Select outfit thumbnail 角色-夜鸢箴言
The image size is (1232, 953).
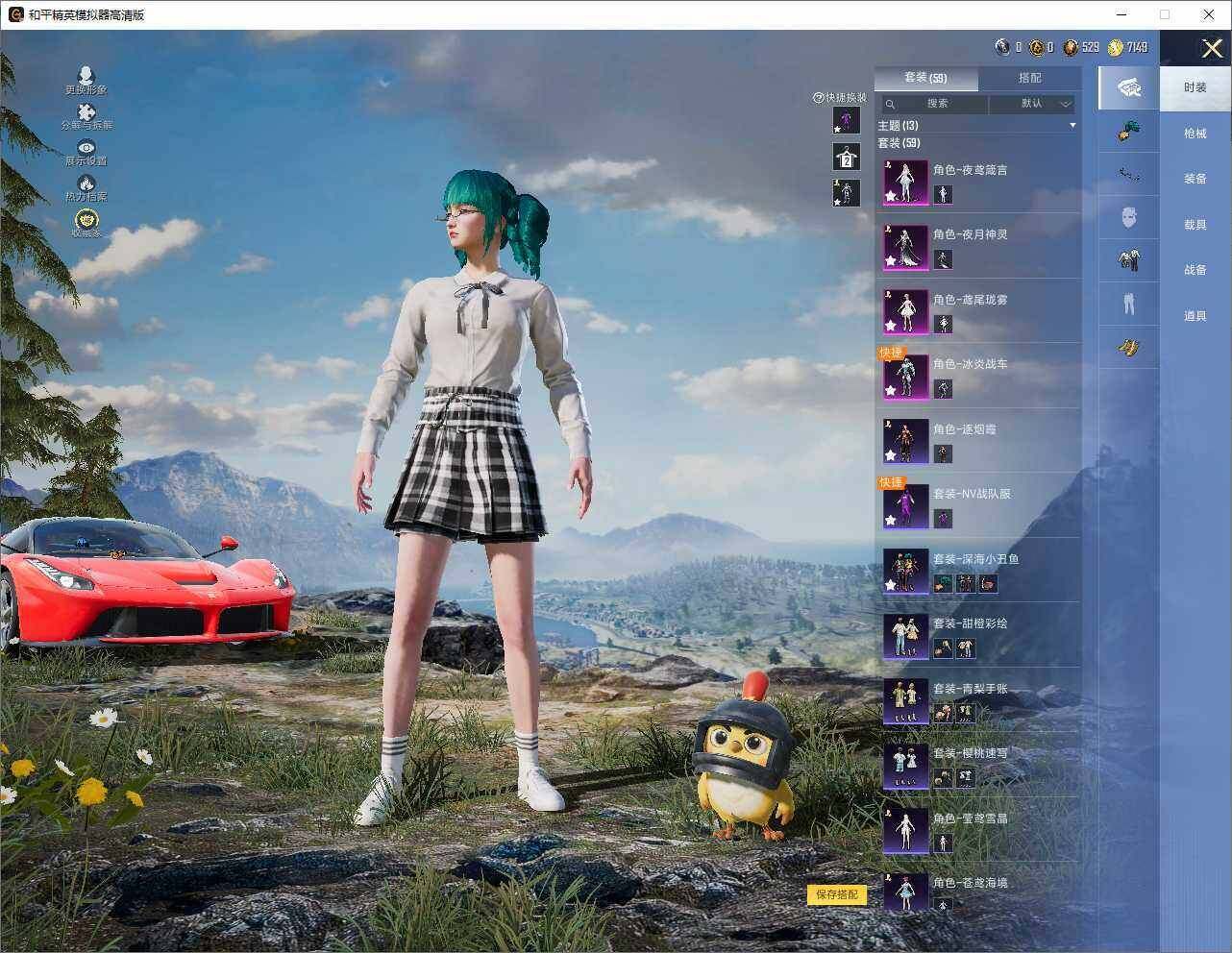[x=905, y=183]
